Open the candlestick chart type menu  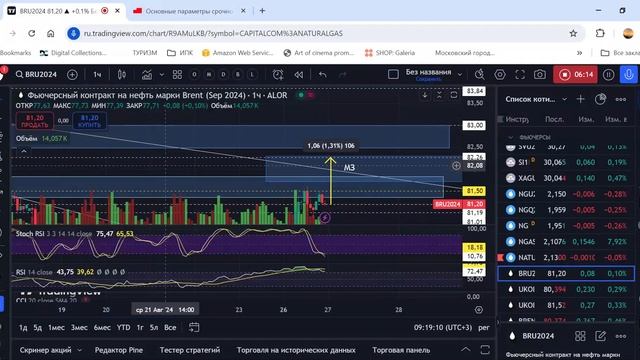pyautogui.click(x=122, y=74)
